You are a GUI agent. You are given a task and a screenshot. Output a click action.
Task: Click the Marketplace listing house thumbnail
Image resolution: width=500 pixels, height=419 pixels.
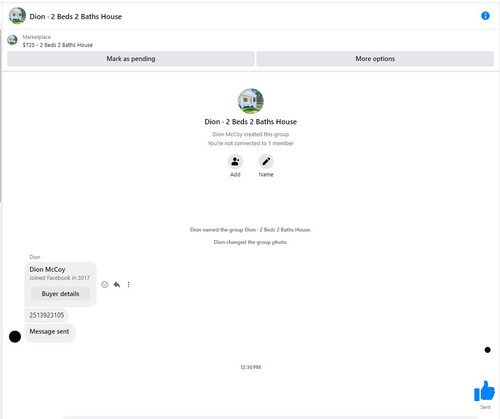13,40
